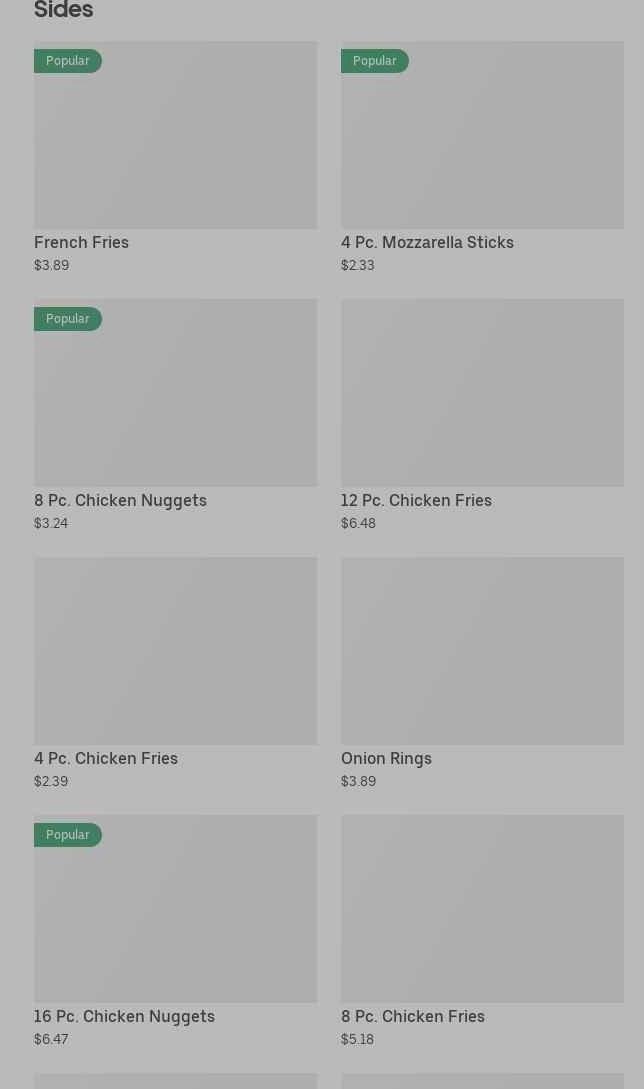Click the 12 Pc. Chicken Fries title
The width and height of the screenshot is (644, 1089).
click(416, 500)
